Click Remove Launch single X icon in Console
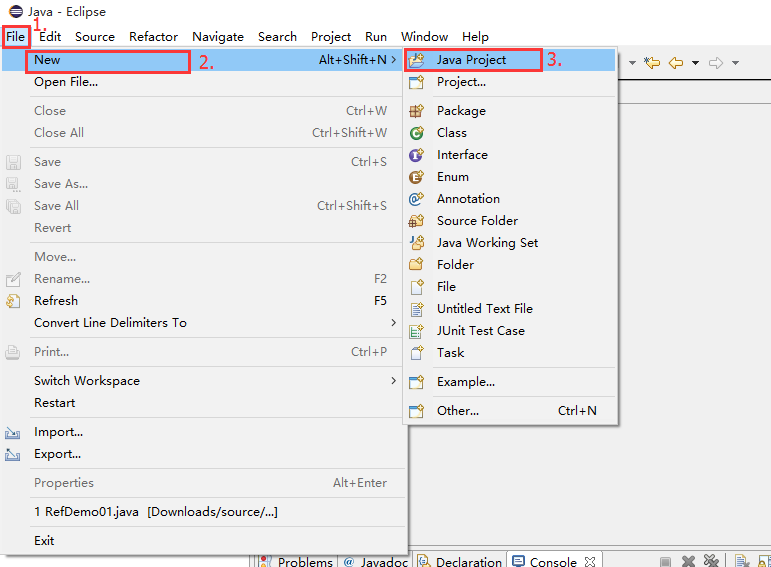The width and height of the screenshot is (771, 567). click(688, 561)
